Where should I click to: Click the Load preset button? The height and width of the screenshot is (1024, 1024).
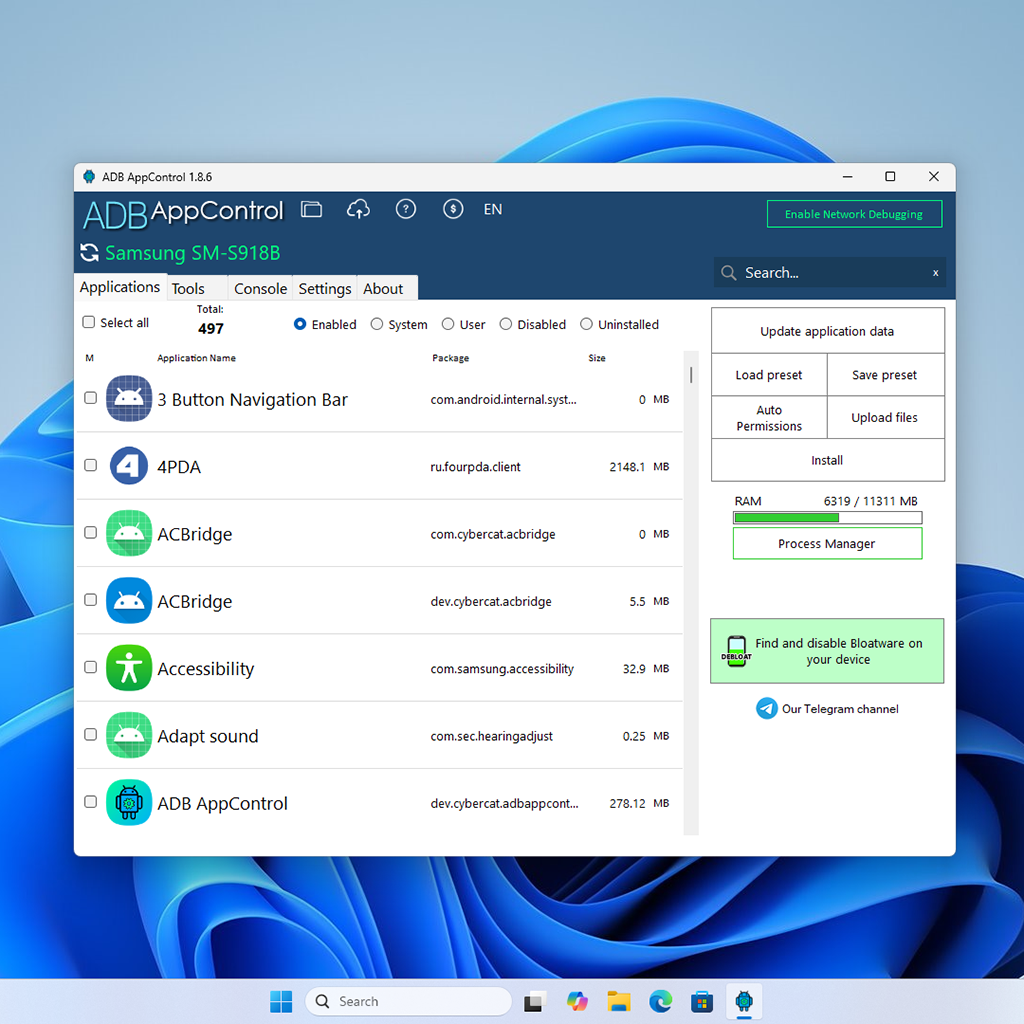(x=769, y=375)
